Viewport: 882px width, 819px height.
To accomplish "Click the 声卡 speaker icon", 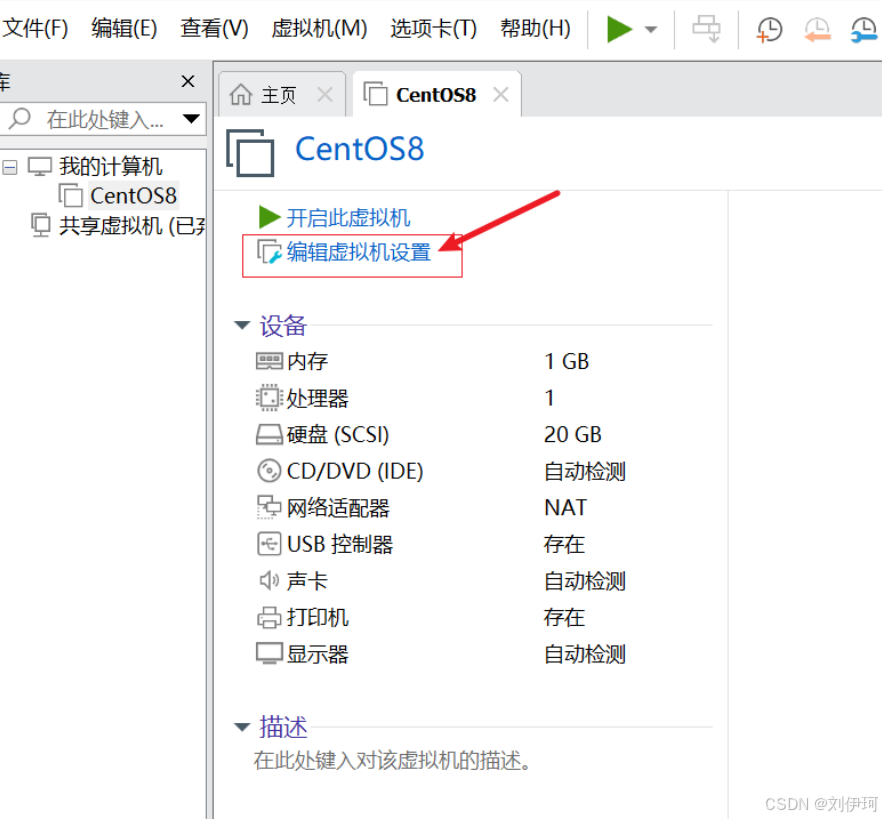I will 269,580.
